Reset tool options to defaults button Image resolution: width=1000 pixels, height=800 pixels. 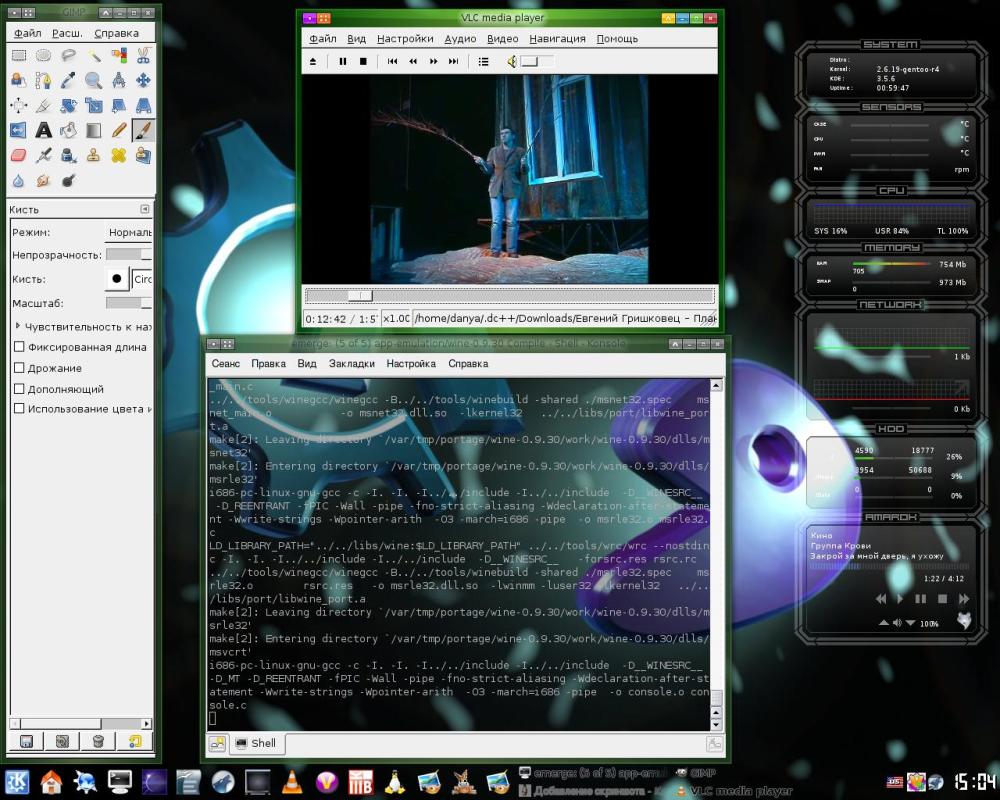click(135, 741)
